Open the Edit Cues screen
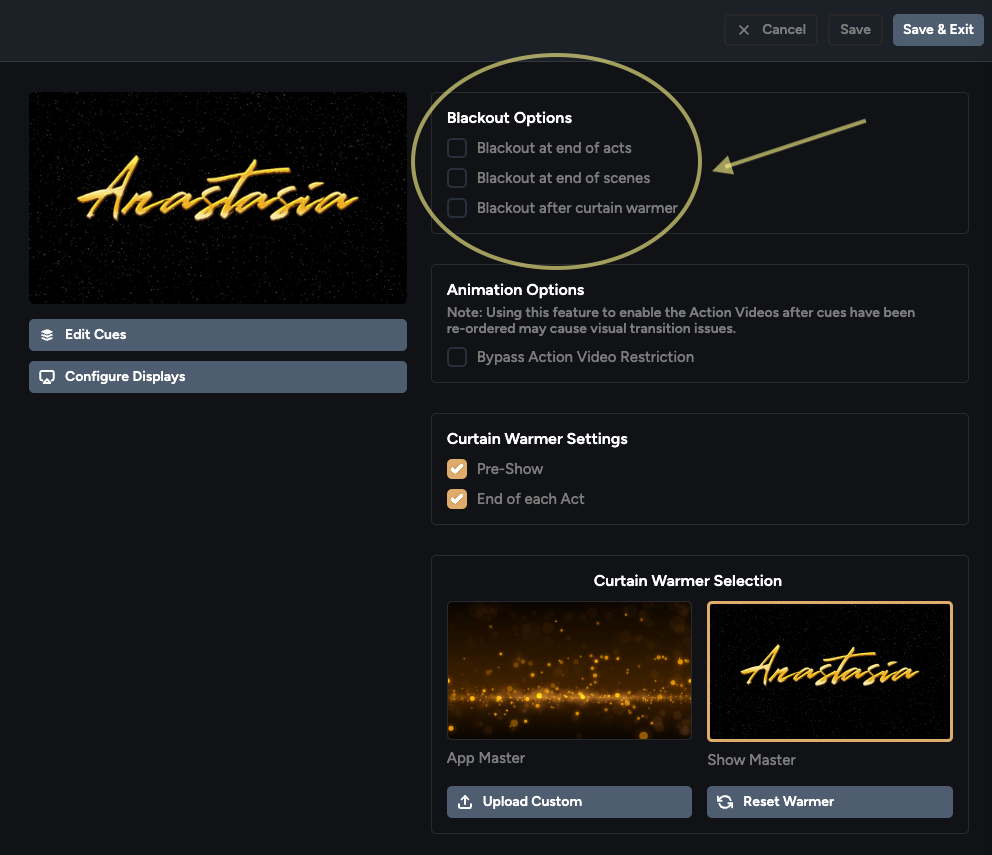 click(218, 335)
